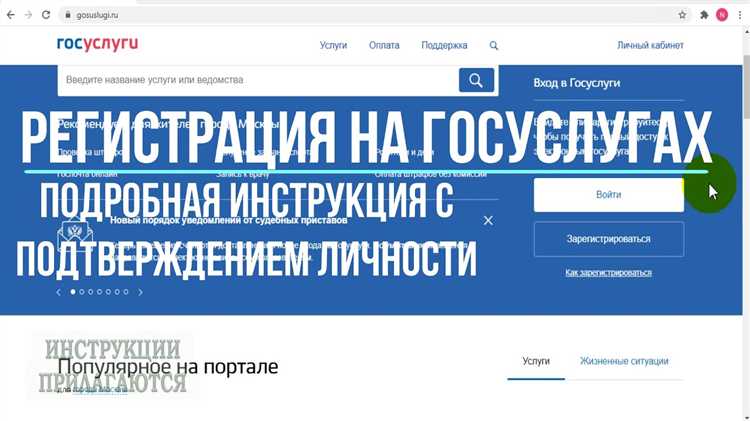Go to the next banner slide
The image size is (750, 421).
[x=140, y=292]
